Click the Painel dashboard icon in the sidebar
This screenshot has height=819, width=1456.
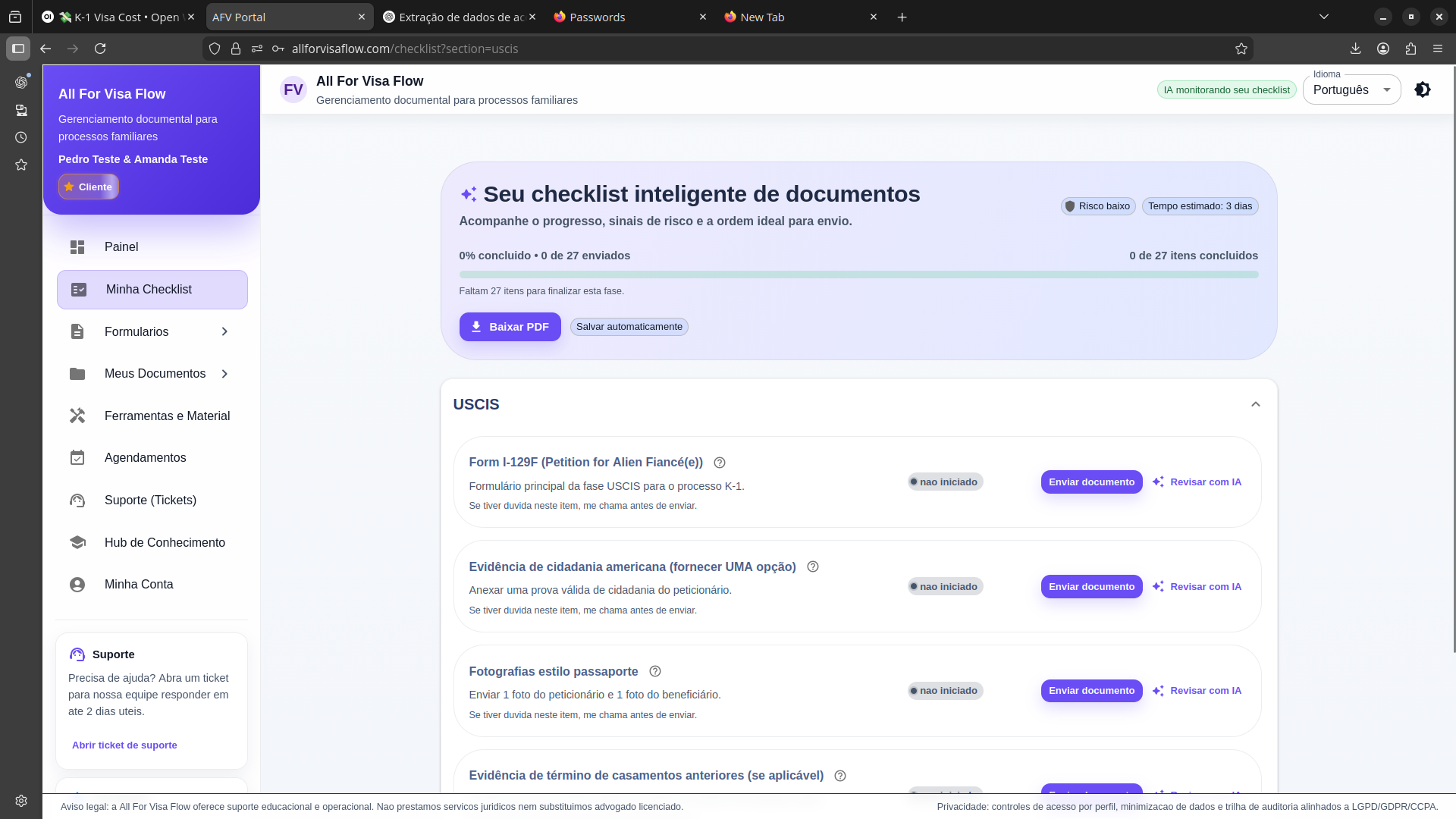(x=77, y=247)
